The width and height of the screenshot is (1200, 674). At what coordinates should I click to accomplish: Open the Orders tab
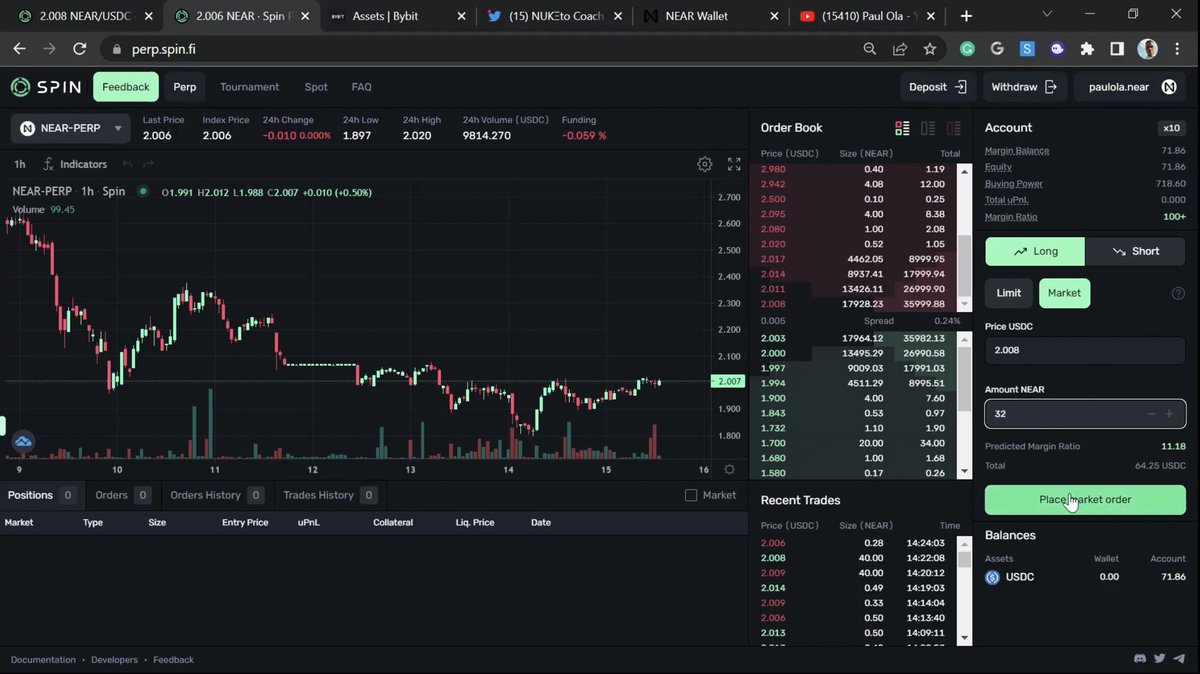click(122, 495)
